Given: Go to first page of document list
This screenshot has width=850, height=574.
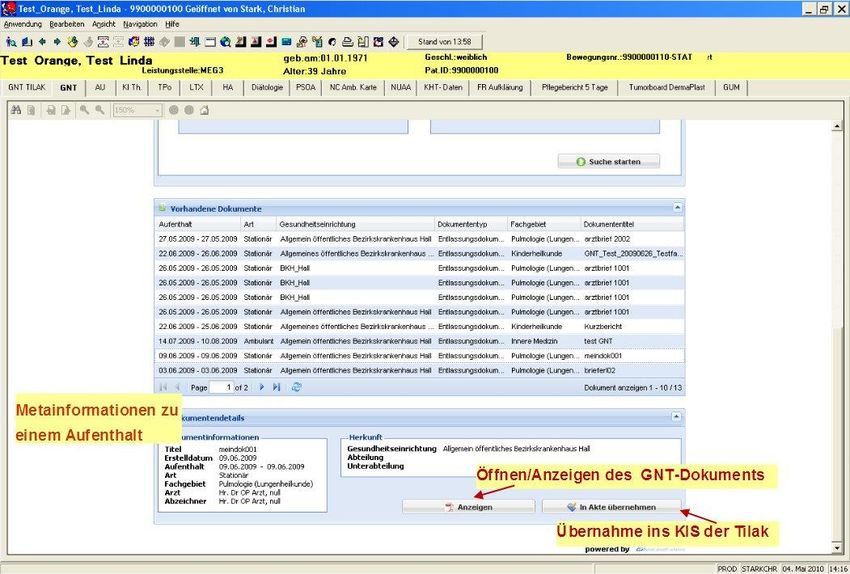Looking at the screenshot, I should click(x=163, y=388).
